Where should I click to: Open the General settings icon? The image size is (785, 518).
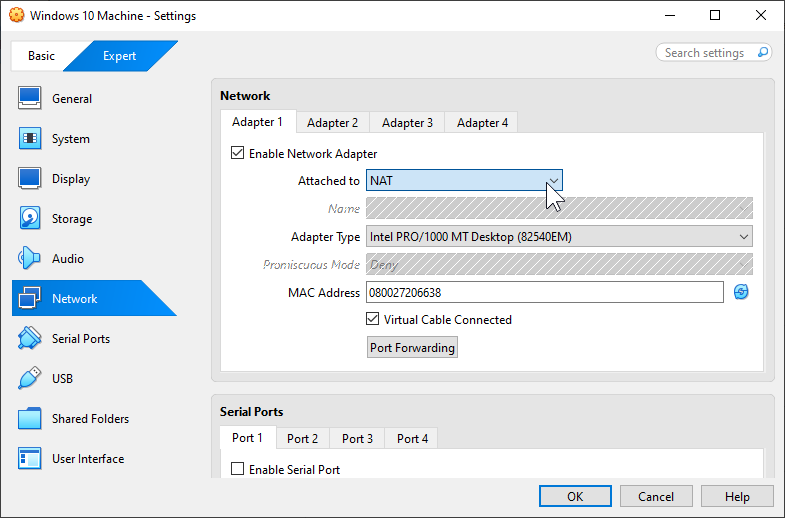click(x=30, y=98)
